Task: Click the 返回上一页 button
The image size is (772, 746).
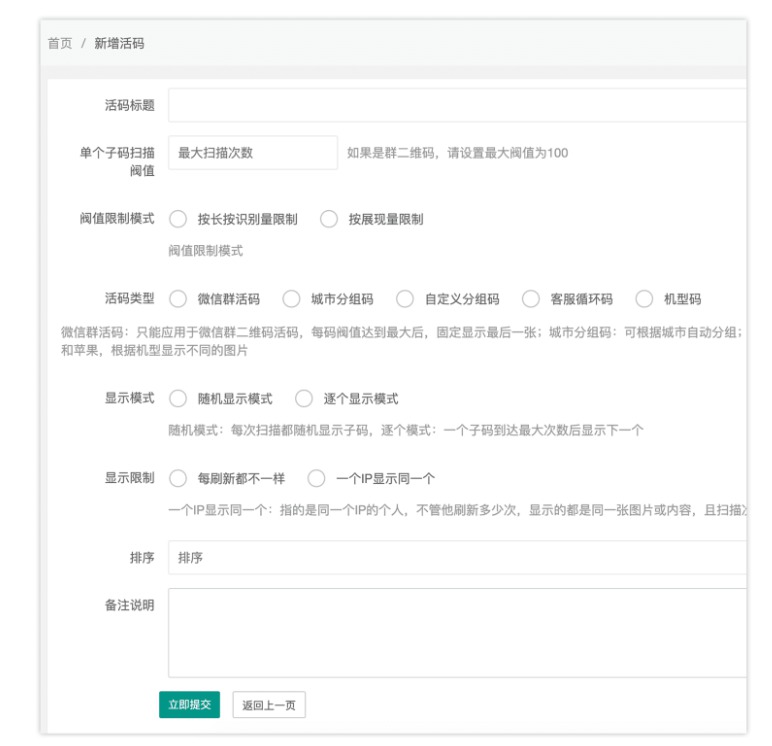Action: pyautogui.click(x=268, y=705)
